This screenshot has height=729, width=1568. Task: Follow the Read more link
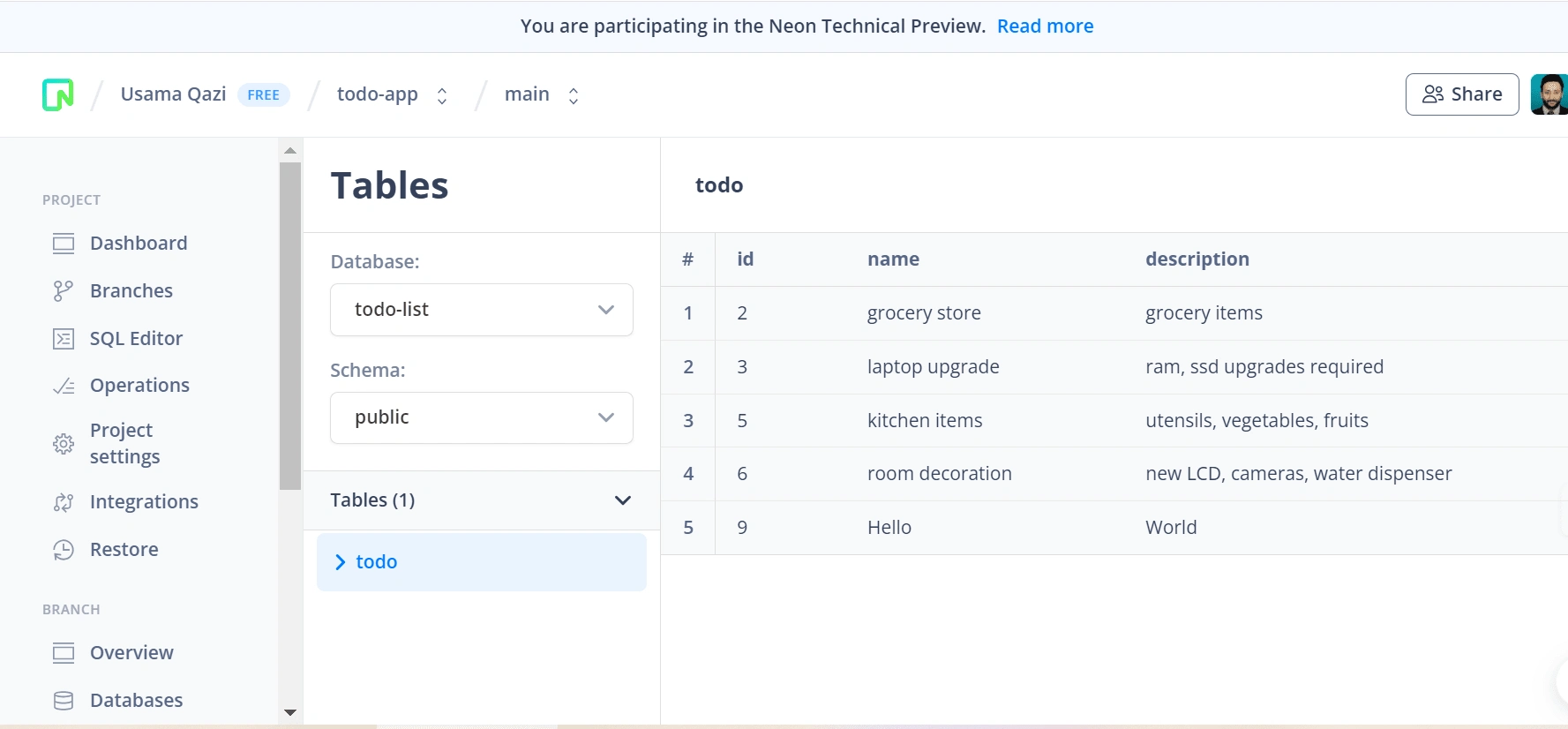point(1046,26)
